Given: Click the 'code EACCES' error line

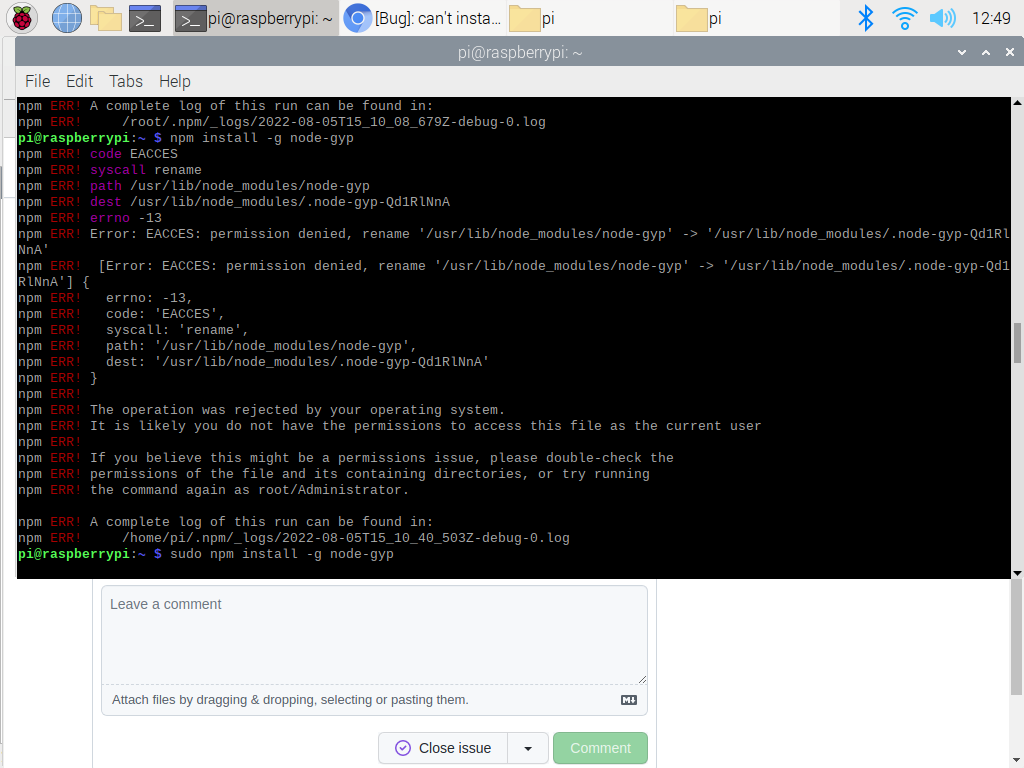Looking at the screenshot, I should (x=134, y=154).
